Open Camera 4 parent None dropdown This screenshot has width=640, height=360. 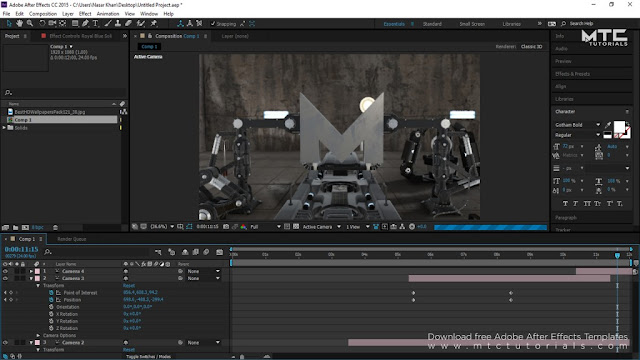point(203,271)
